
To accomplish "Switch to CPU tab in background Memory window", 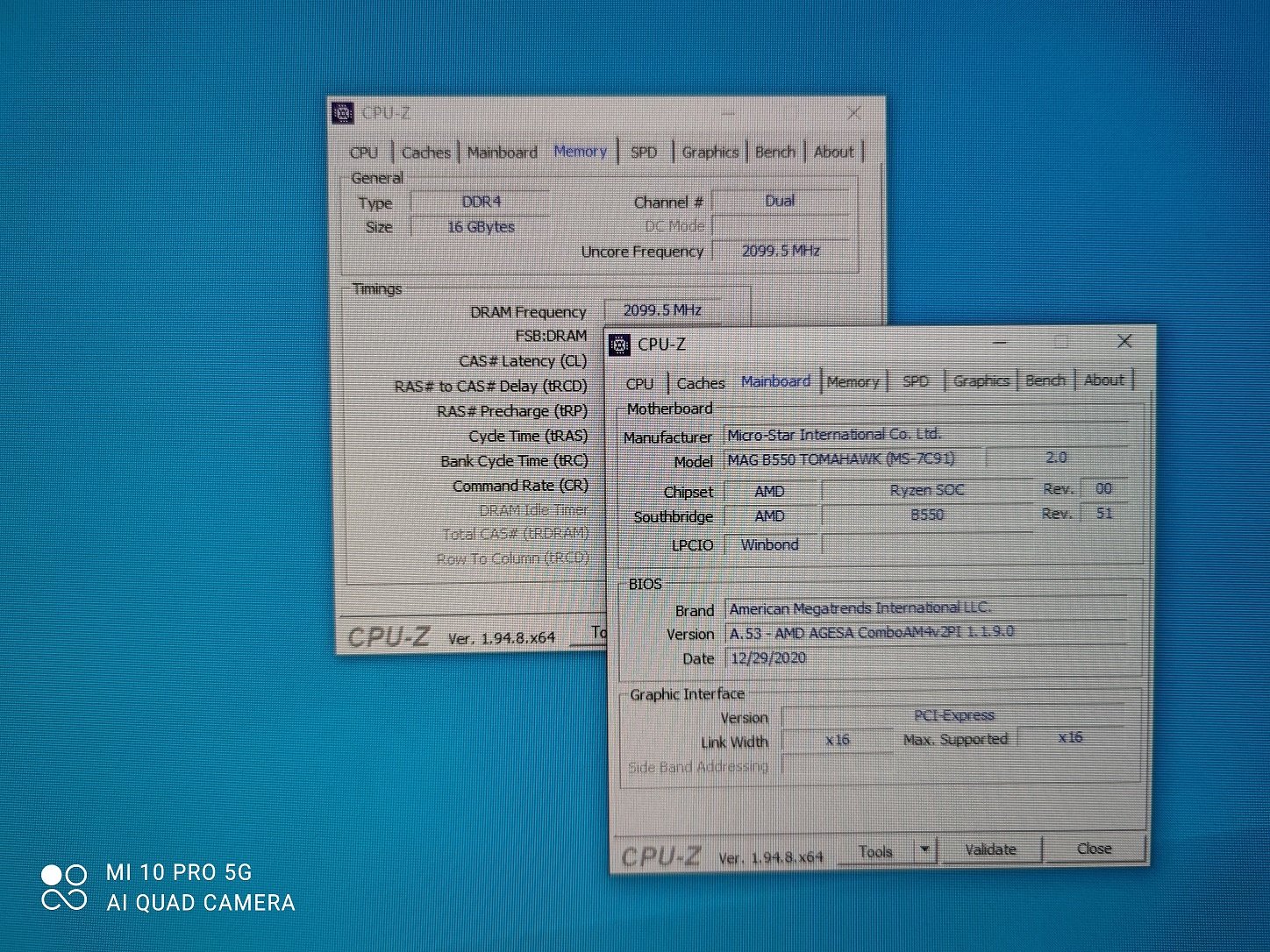I will pos(364,153).
